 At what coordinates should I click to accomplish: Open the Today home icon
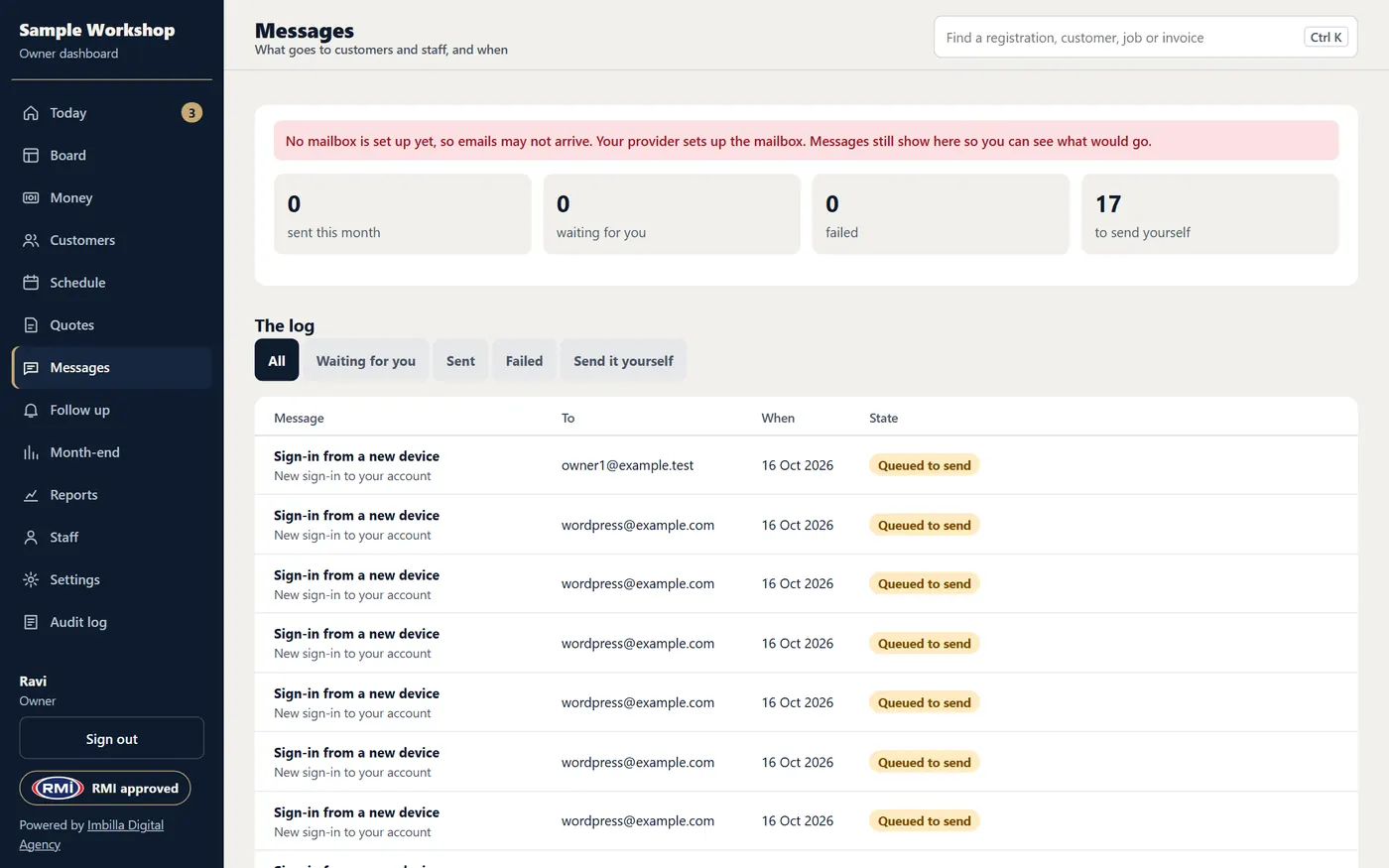(31, 113)
